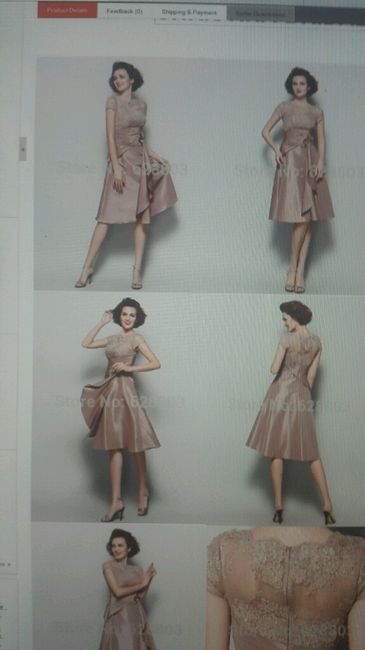Click the small handle on the left sidebar edge
The image size is (365, 650).
pos(23,149)
